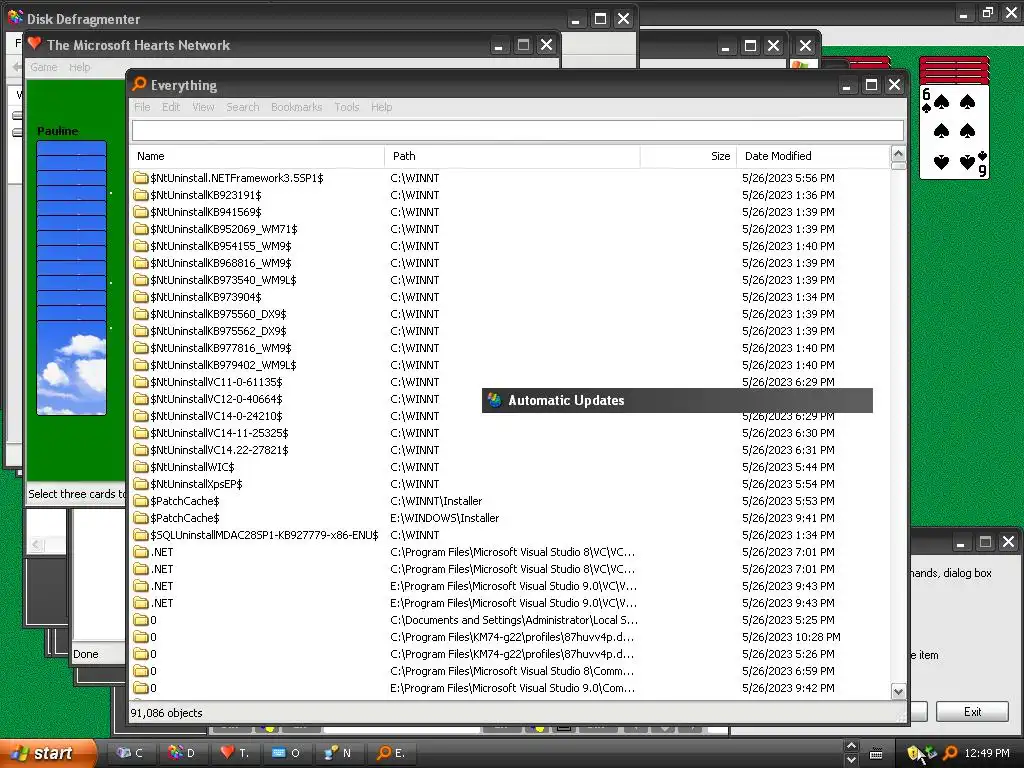Select the $NtUninstall.NETFramework3.5SP1$ folder icon

140,178
